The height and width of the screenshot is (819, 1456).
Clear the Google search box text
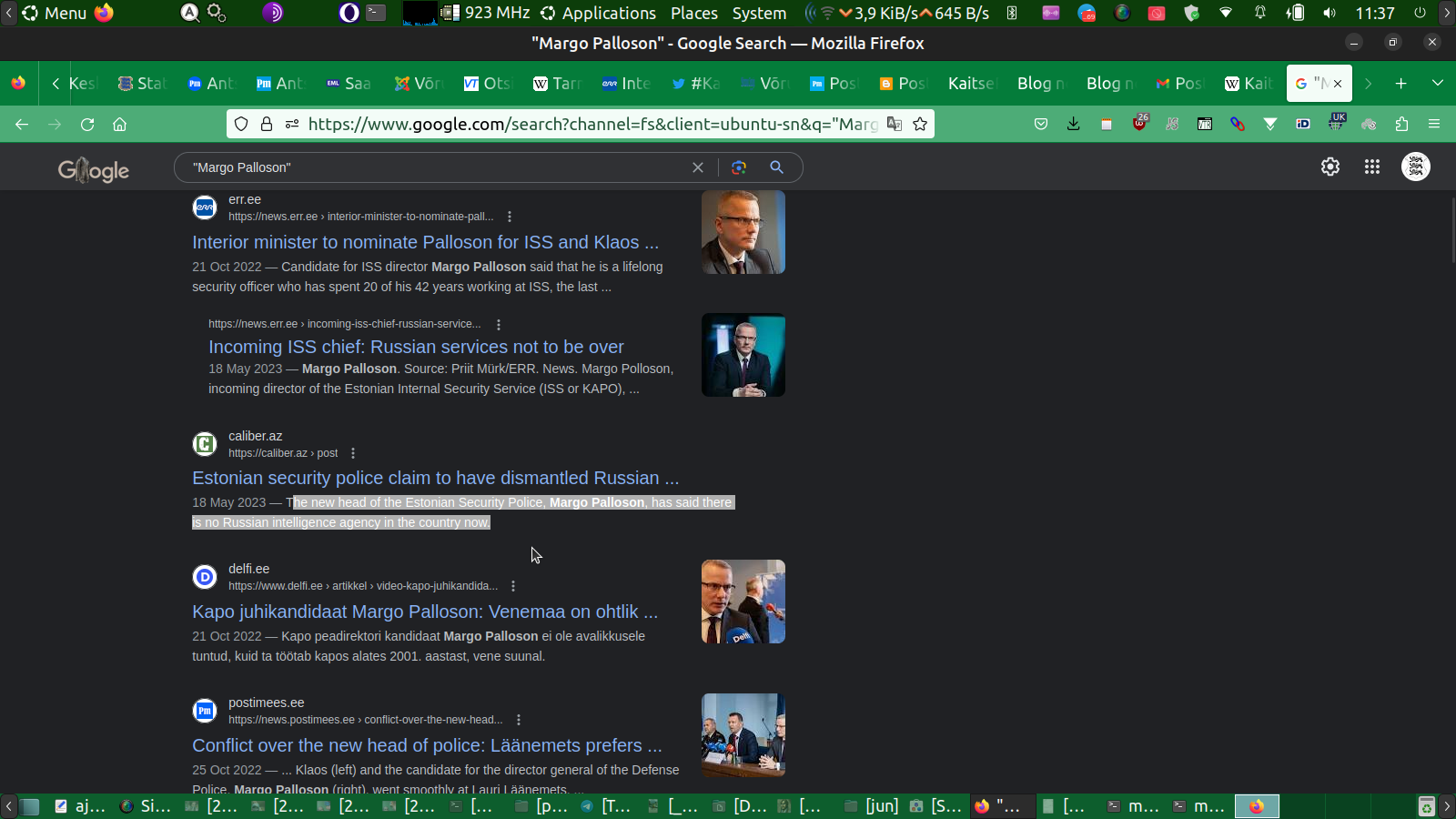point(698,167)
